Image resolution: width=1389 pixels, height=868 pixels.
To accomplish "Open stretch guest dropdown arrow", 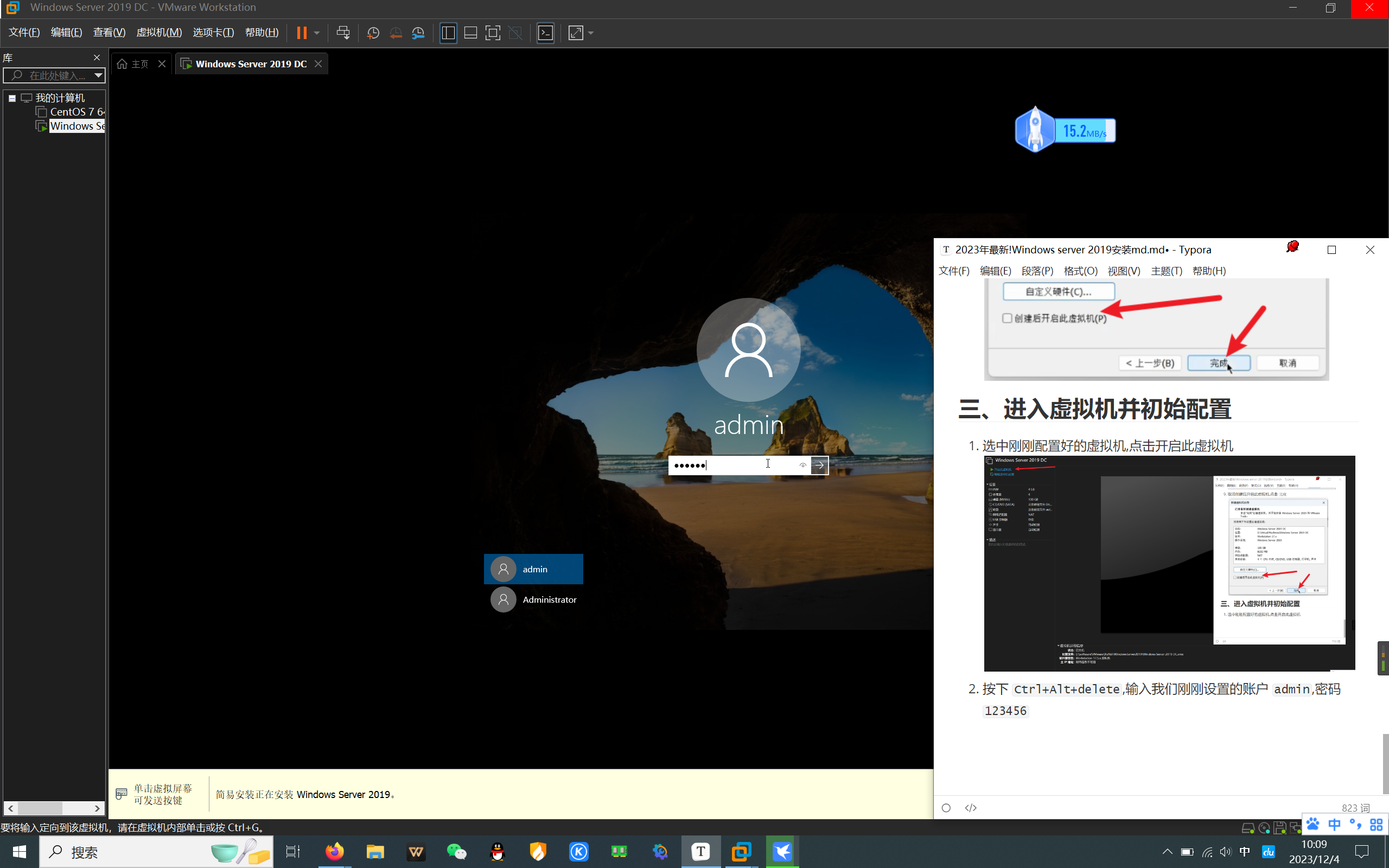I will 591,33.
